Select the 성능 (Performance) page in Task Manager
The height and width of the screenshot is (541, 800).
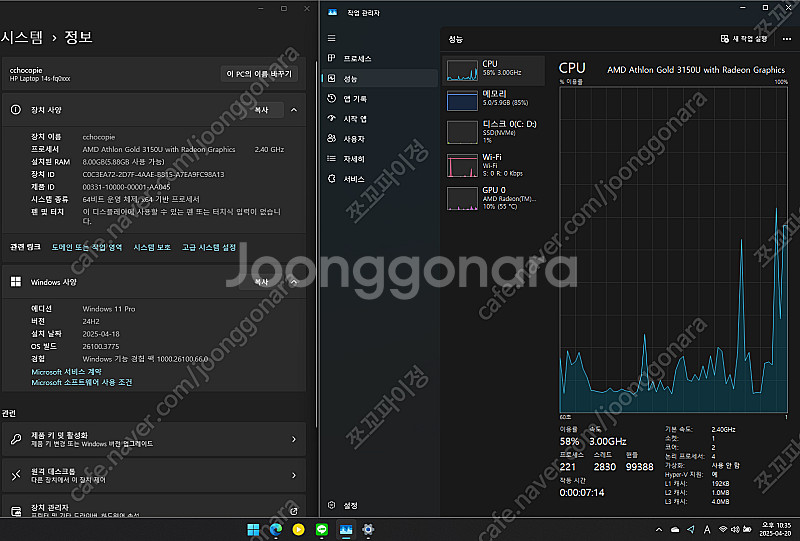380,79
